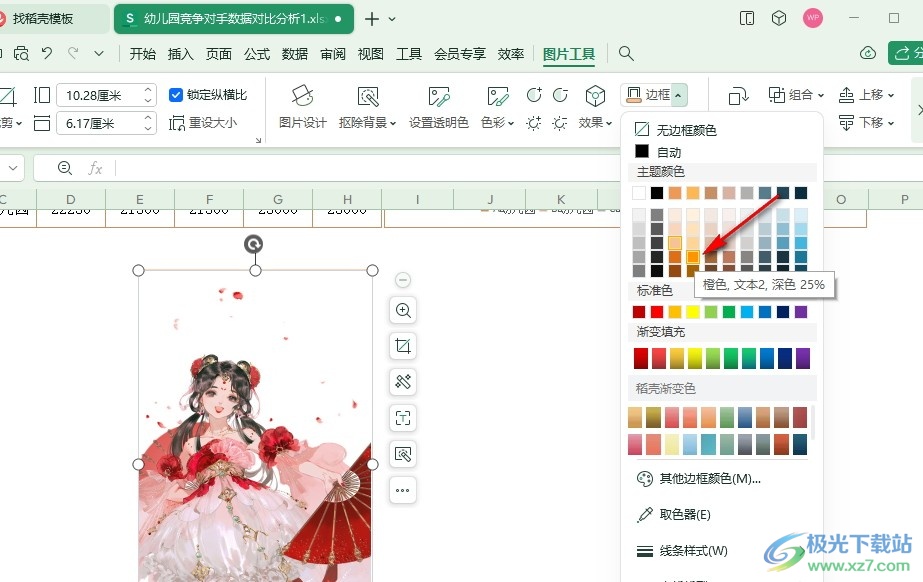
Task: Pick the white swatch in 主题颜色 row
Action: (x=639, y=192)
